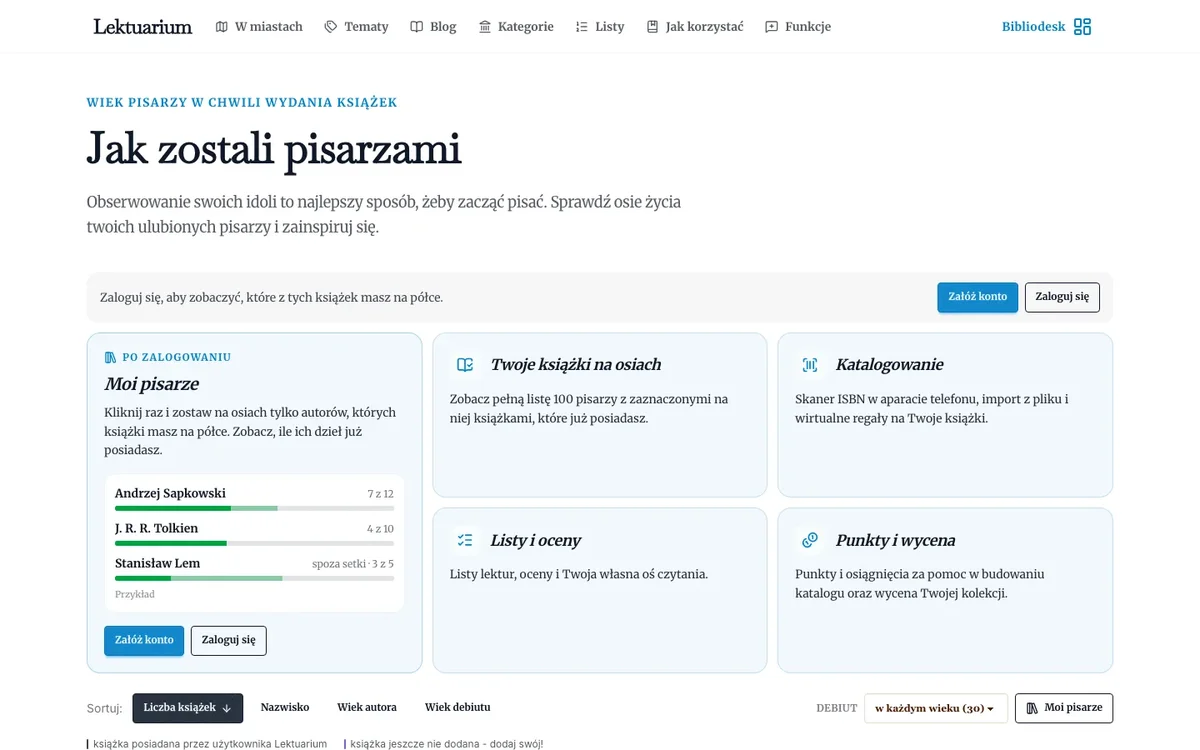This screenshot has height=750, width=1200.
Task: Go to the Lektuarium home logo
Action: point(143,27)
